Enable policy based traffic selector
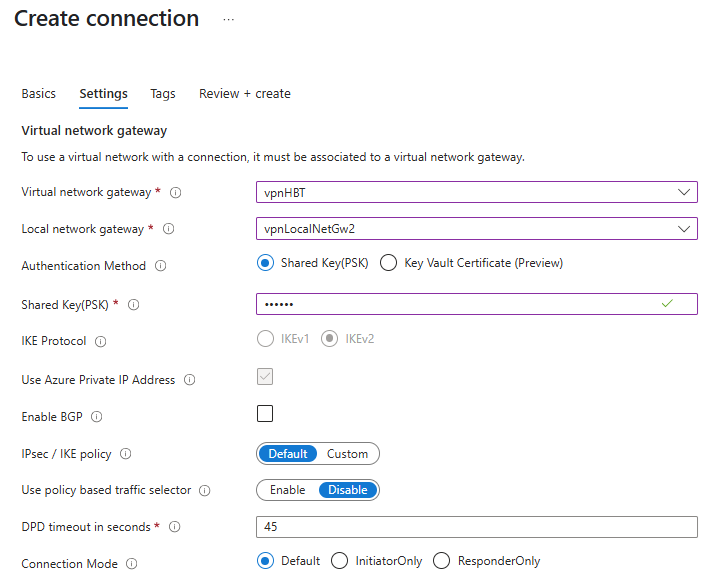Viewport: 713px width, 585px height. (287, 490)
